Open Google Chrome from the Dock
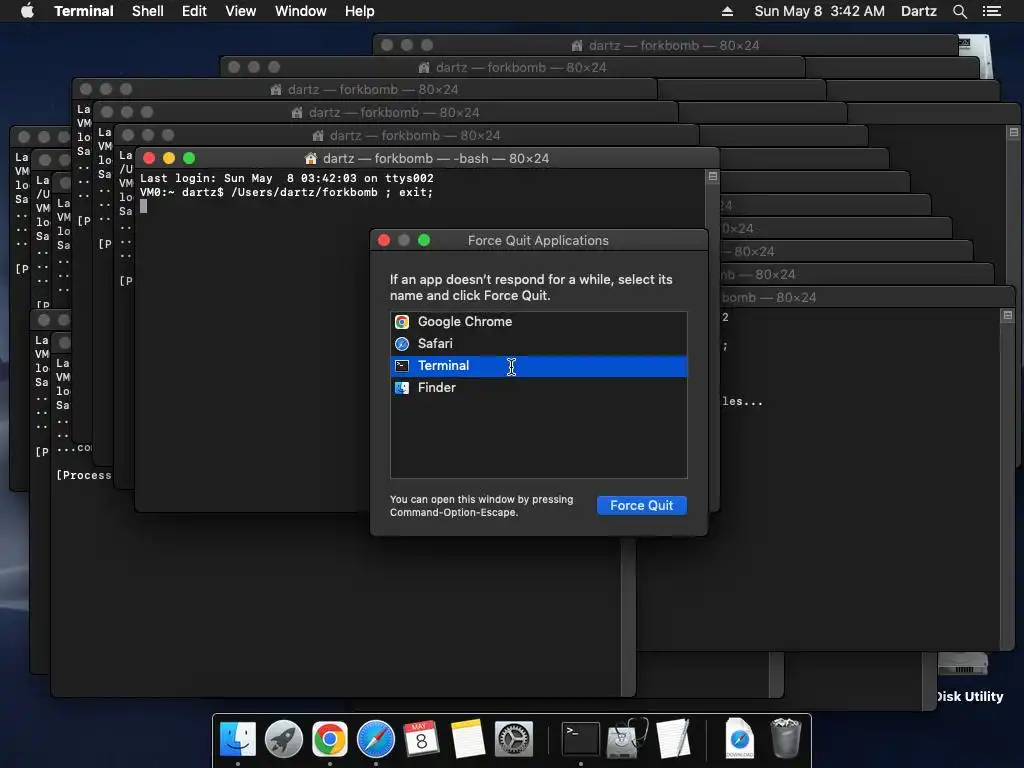 330,739
